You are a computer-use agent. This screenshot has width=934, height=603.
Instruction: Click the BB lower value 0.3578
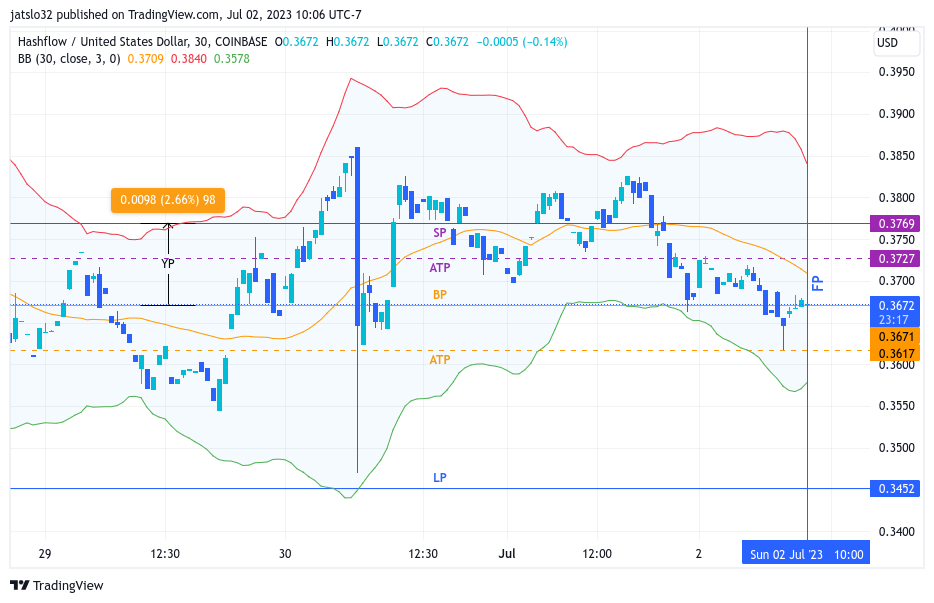tap(232, 58)
